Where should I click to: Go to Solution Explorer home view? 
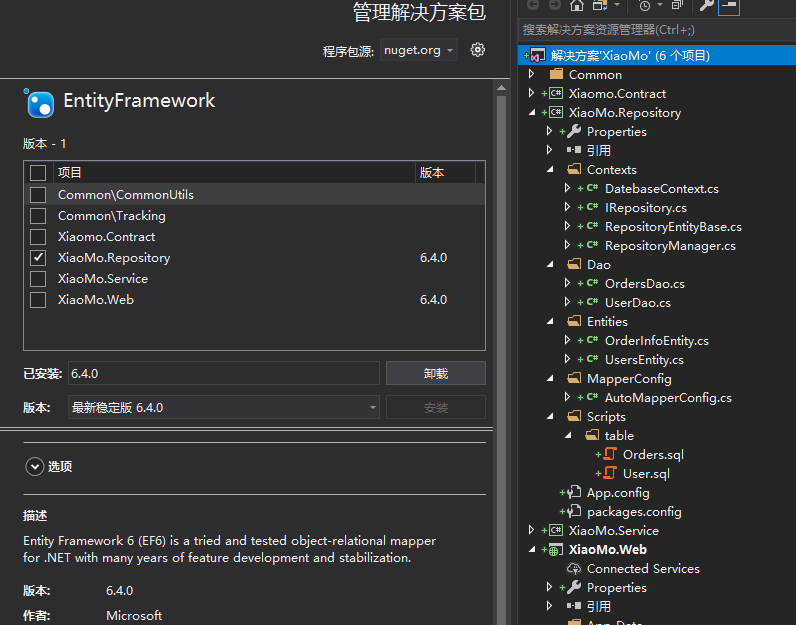[x=576, y=5]
